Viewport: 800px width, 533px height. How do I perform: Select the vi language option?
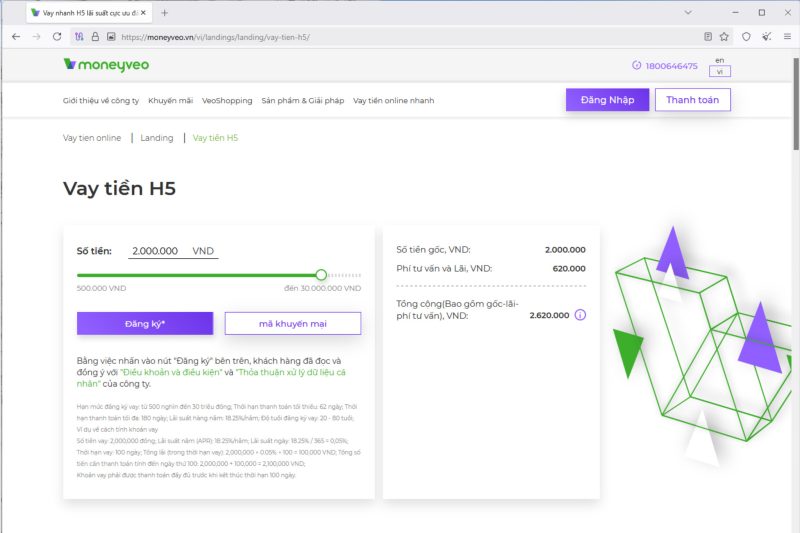(x=719, y=71)
